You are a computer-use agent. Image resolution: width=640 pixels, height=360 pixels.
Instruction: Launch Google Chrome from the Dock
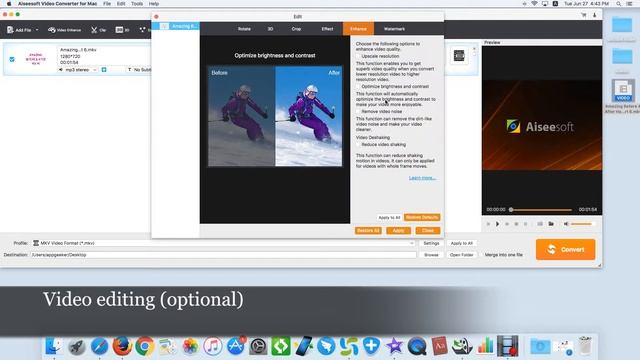tap(145, 346)
